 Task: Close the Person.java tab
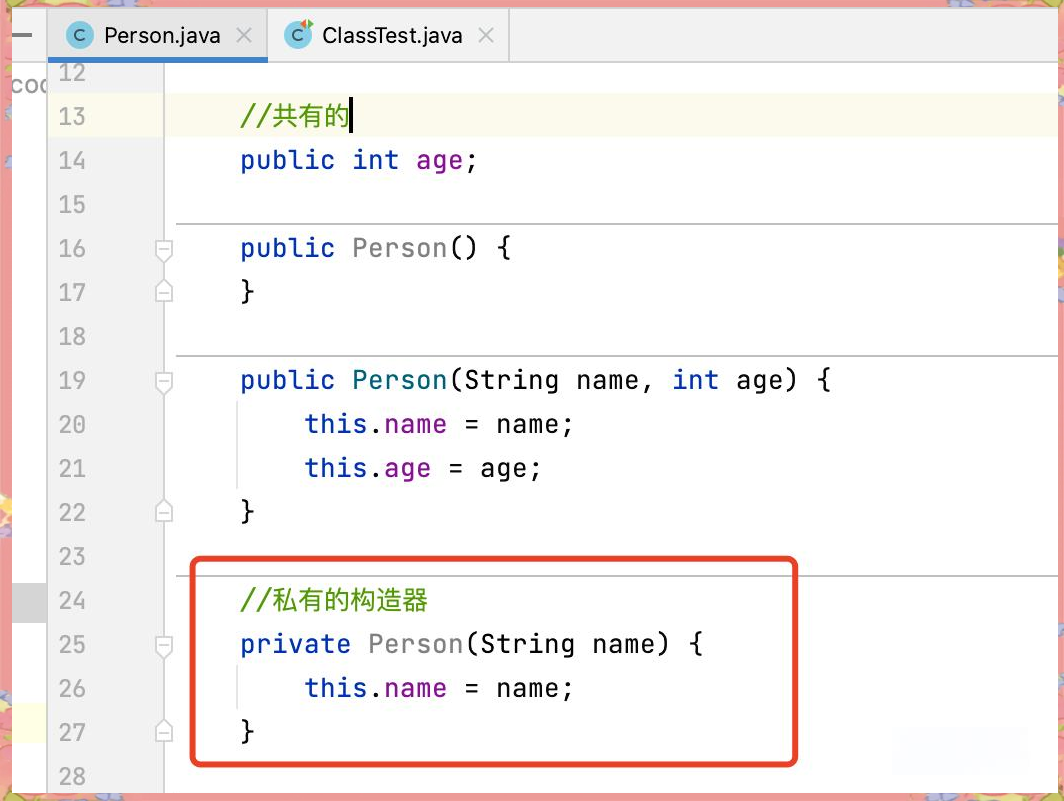(244, 35)
